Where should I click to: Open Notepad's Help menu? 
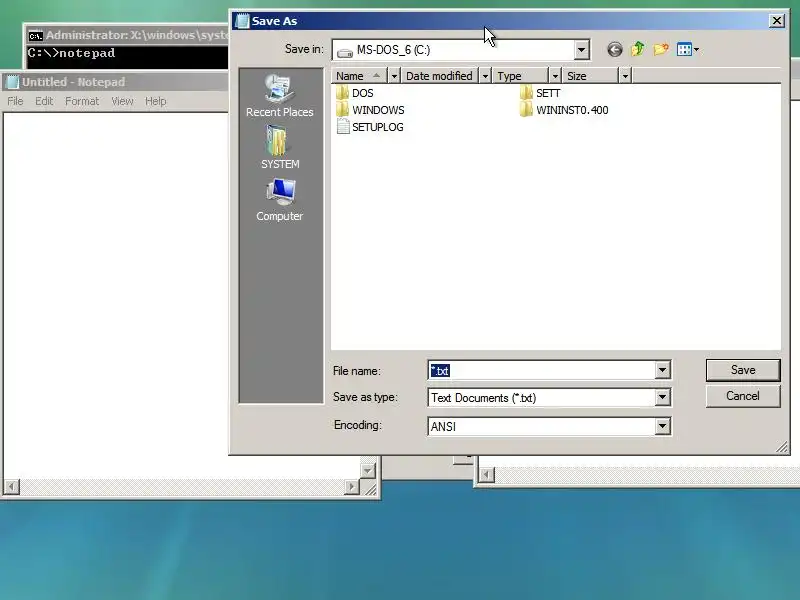(x=156, y=101)
